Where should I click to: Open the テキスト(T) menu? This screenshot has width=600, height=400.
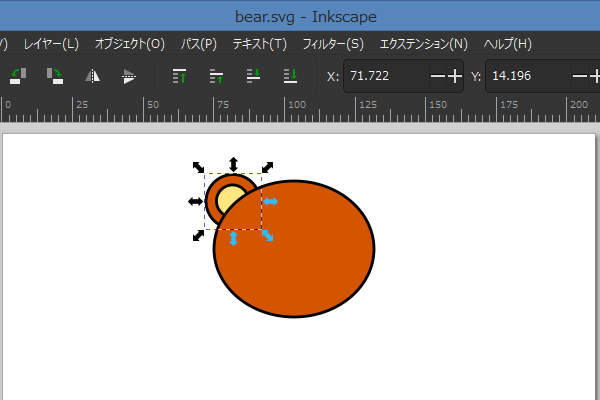(x=259, y=44)
